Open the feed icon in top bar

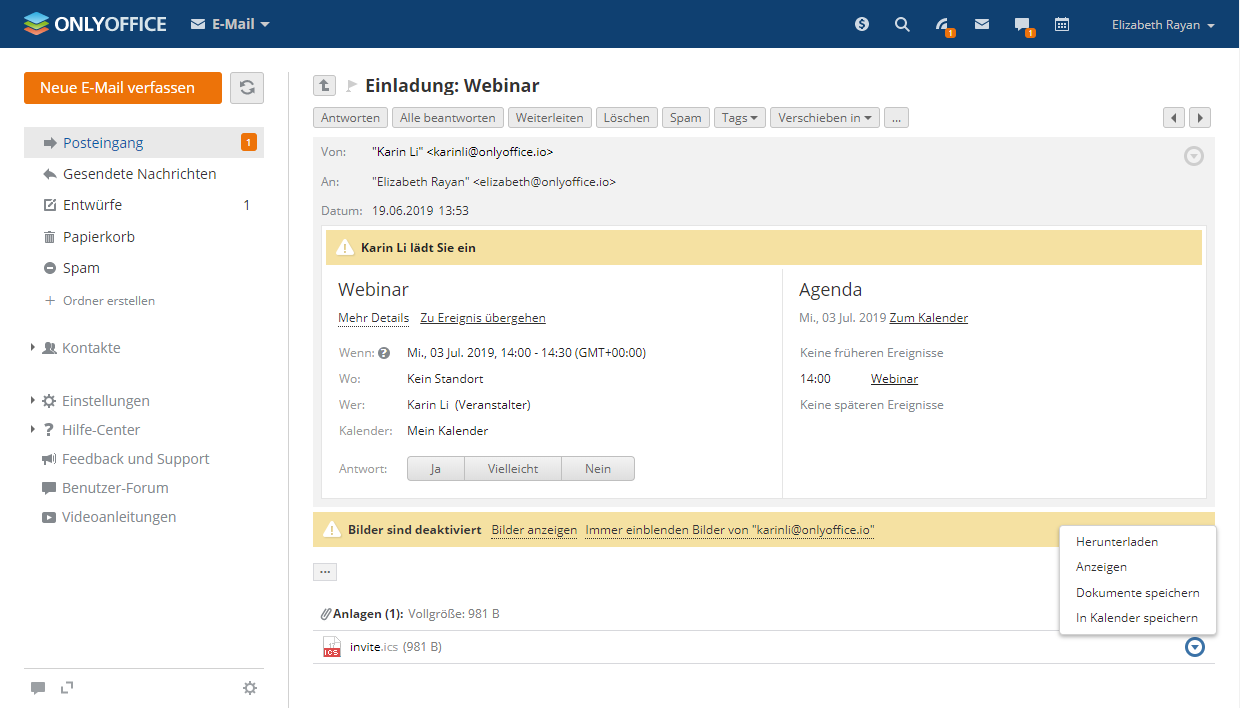pos(942,25)
